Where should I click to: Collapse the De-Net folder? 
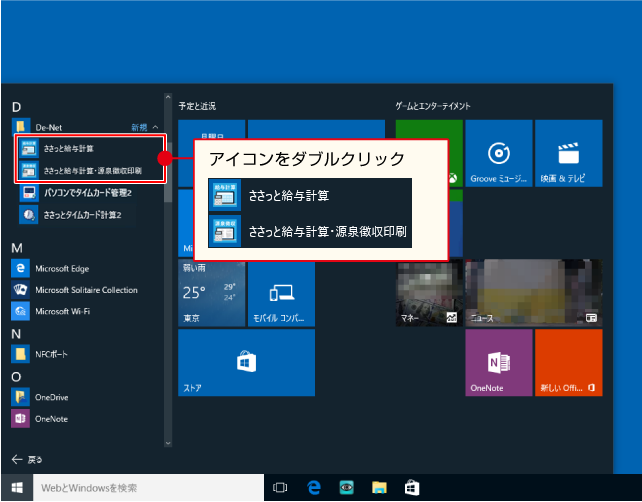[x=86, y=127]
